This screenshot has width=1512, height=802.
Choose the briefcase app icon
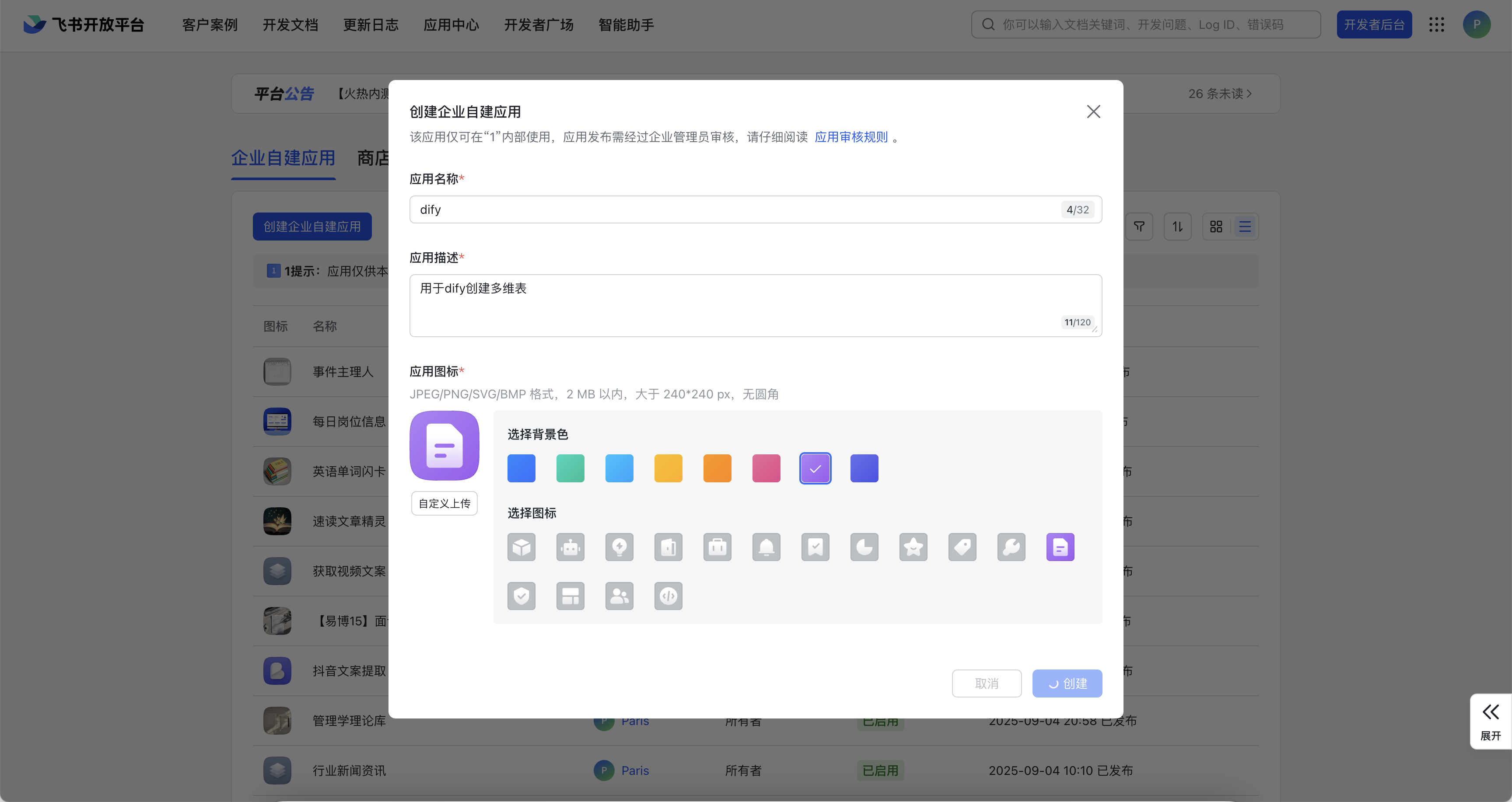tap(717, 547)
